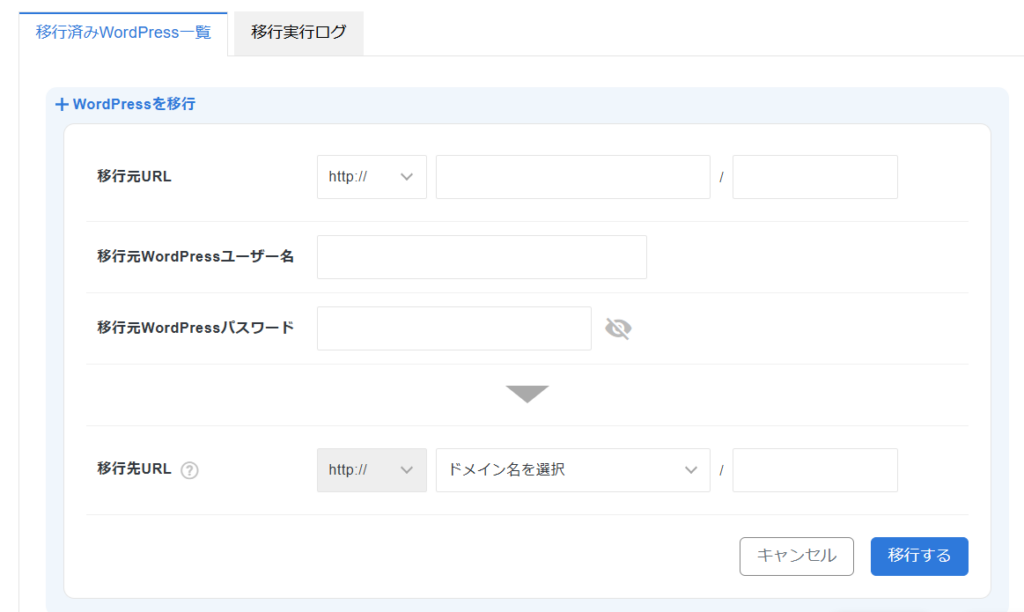The width and height of the screenshot is (1024, 612).
Task: Switch to the 移行実行ログ tab
Action: click(x=297, y=32)
